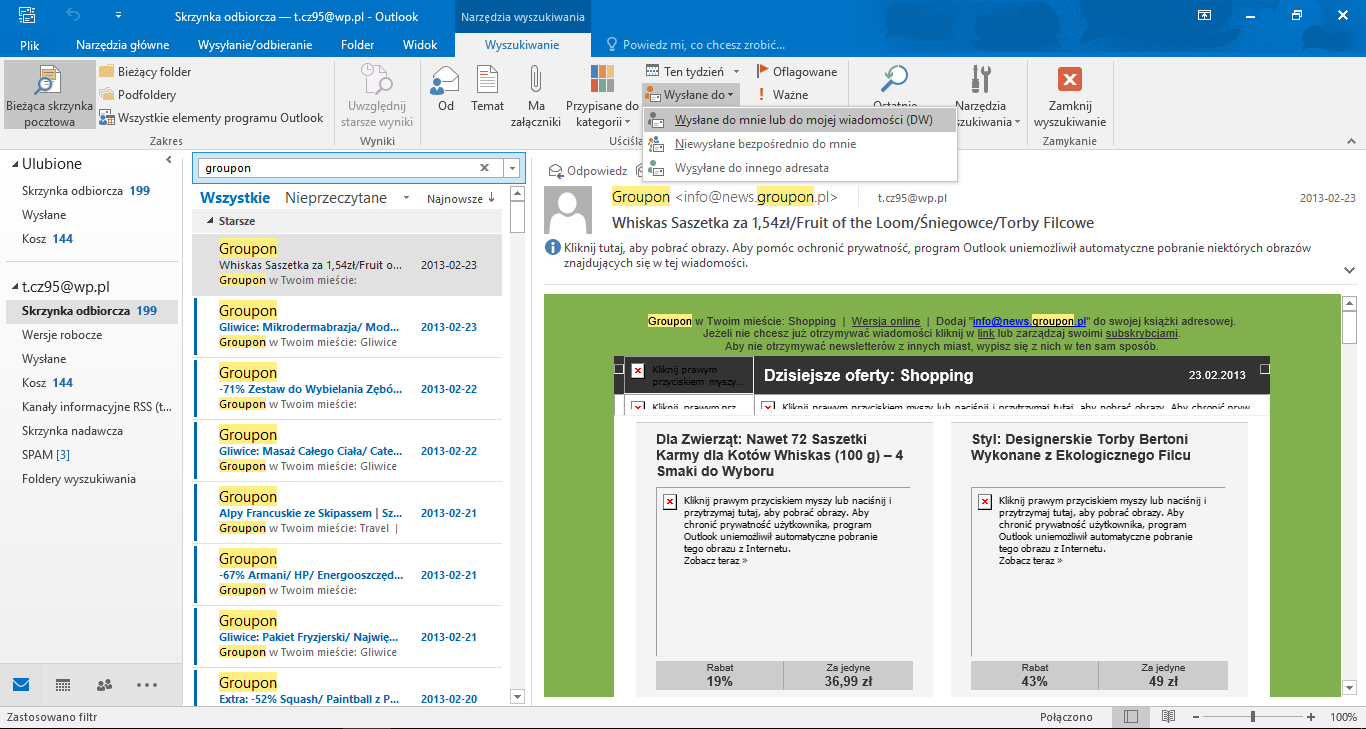Viewport: 1366px width, 729px height.
Task: Show only Nieprzeczytane messages
Action: pos(336,198)
